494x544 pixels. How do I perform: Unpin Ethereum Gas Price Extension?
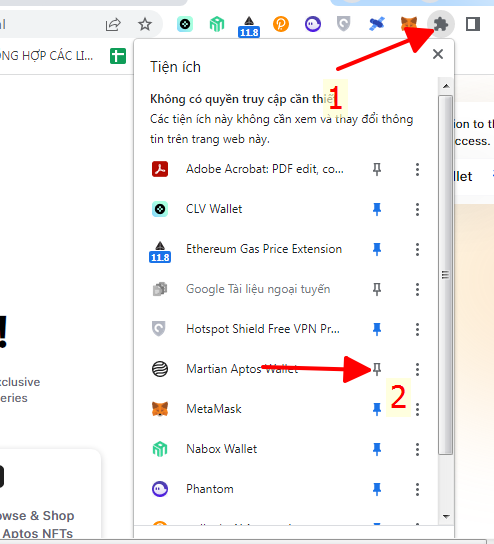(377, 249)
